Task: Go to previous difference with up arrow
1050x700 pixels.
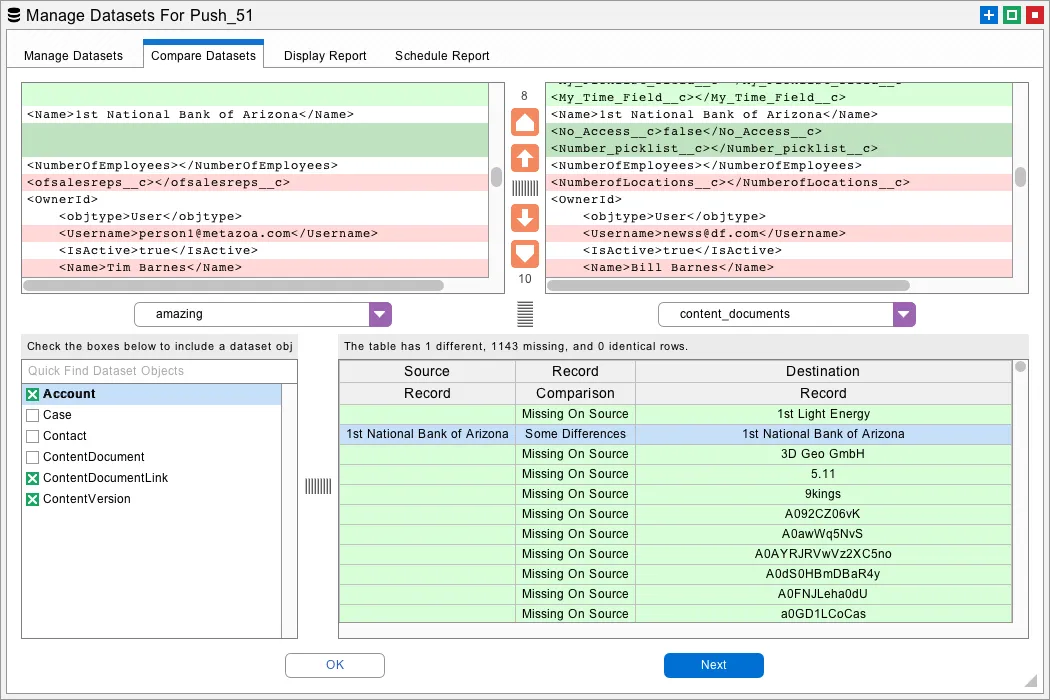Action: tap(525, 157)
